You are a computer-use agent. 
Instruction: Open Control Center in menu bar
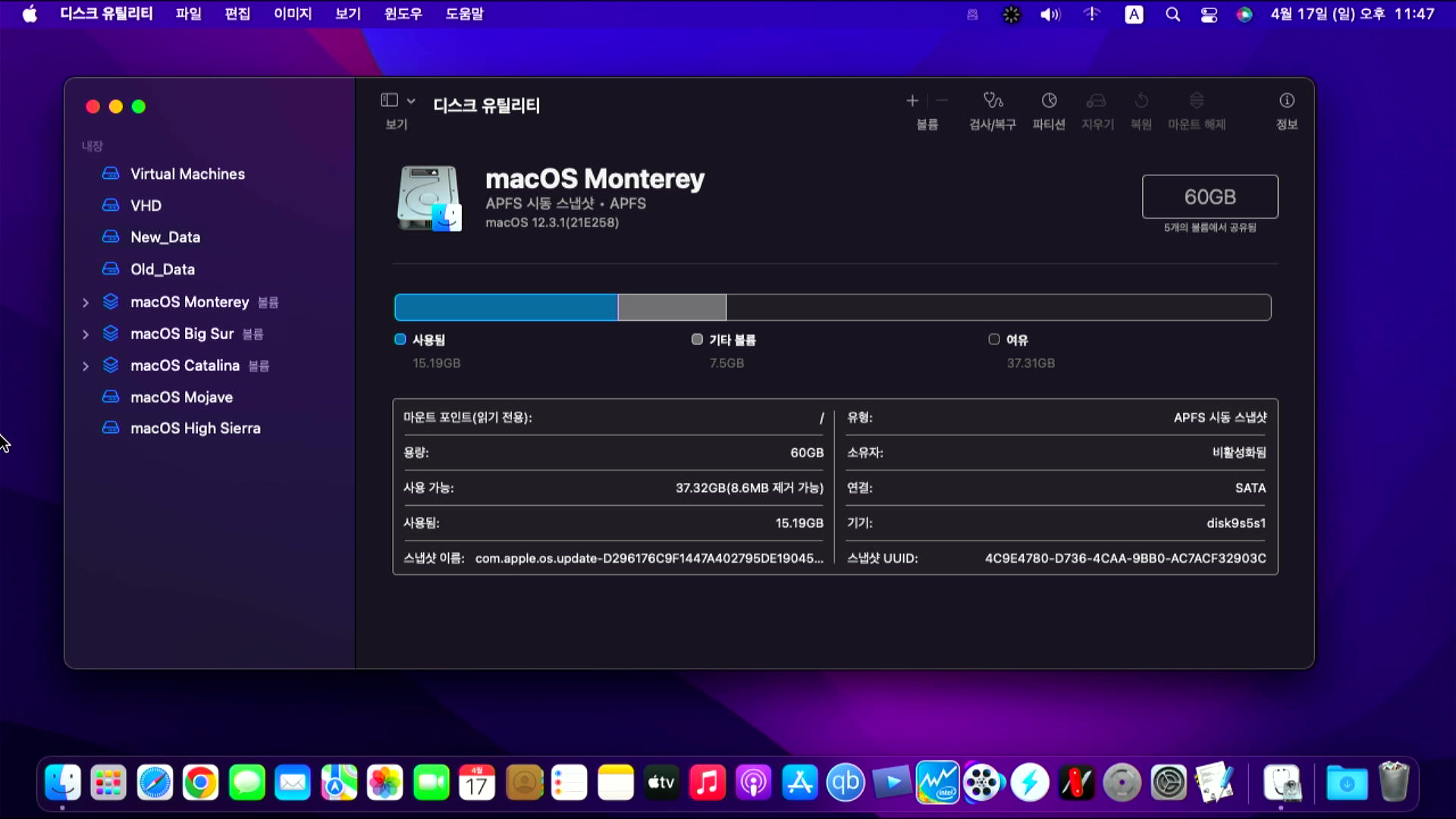1209,14
